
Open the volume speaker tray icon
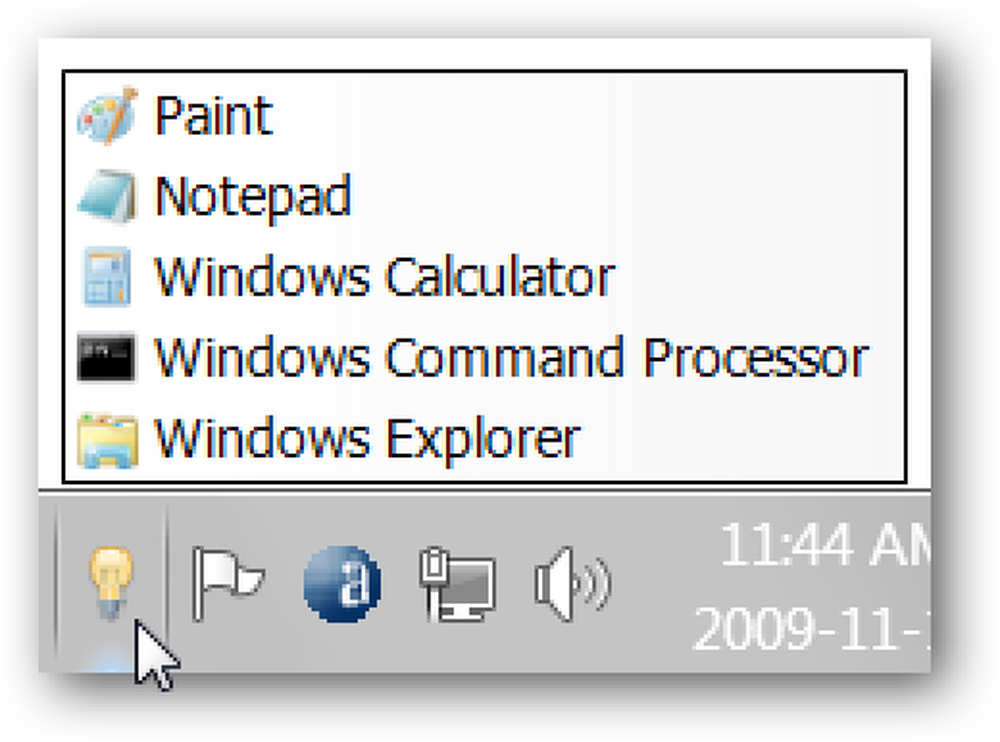[572, 584]
